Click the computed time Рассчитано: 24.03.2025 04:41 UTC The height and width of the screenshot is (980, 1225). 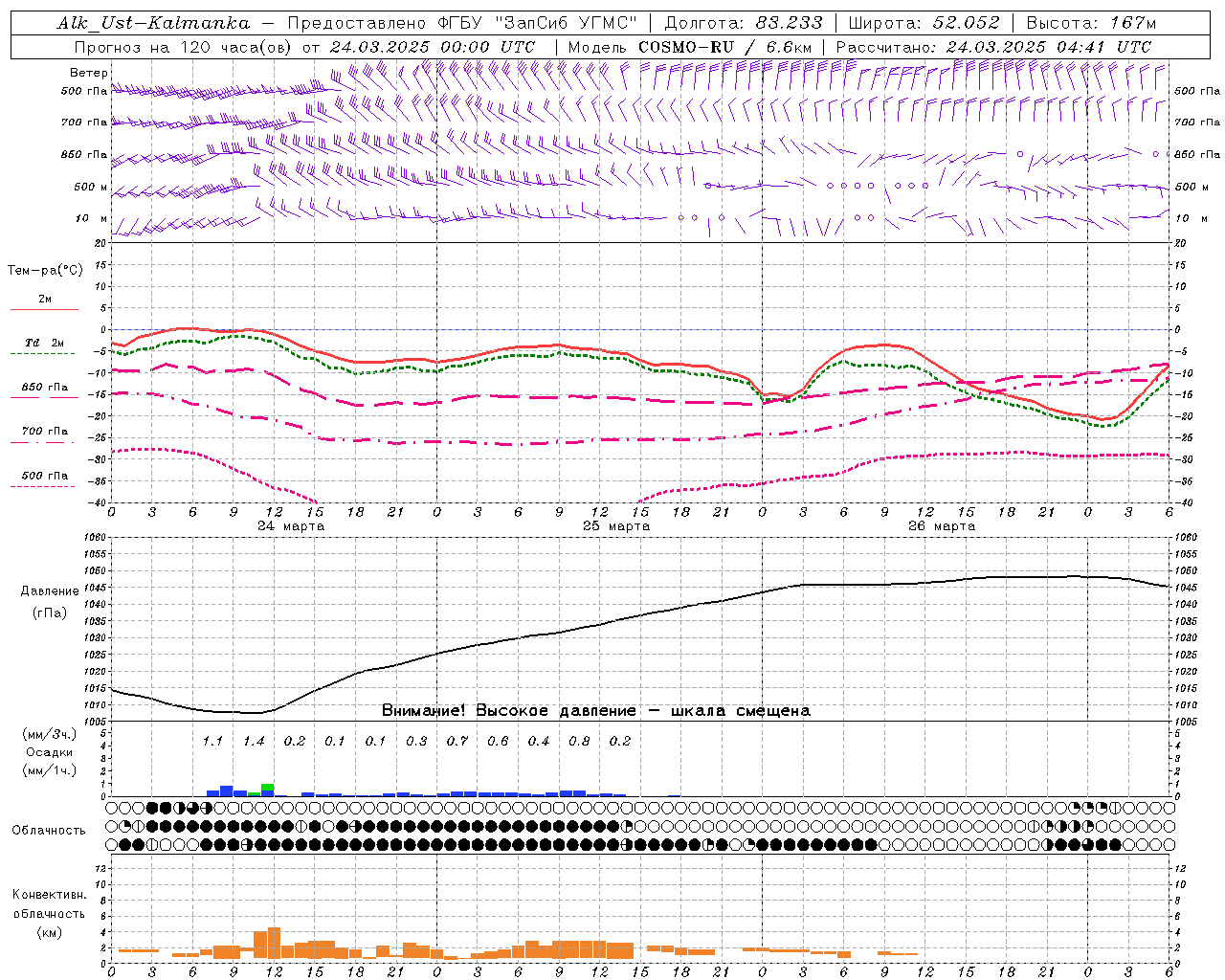(993, 47)
